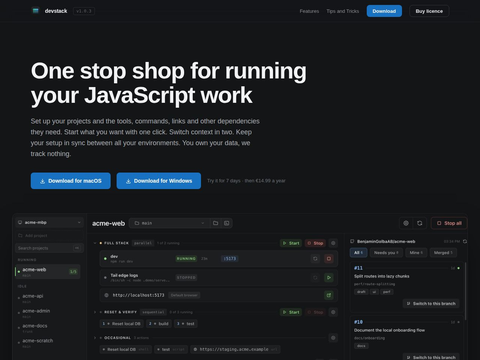Click the pull request list scrollbar
Image resolution: width=480 pixels, height=360 pixels.
(x=465, y=292)
